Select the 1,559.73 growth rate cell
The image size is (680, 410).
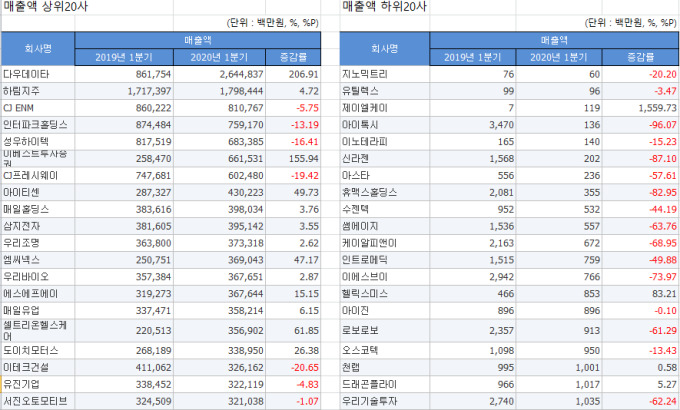(x=641, y=108)
